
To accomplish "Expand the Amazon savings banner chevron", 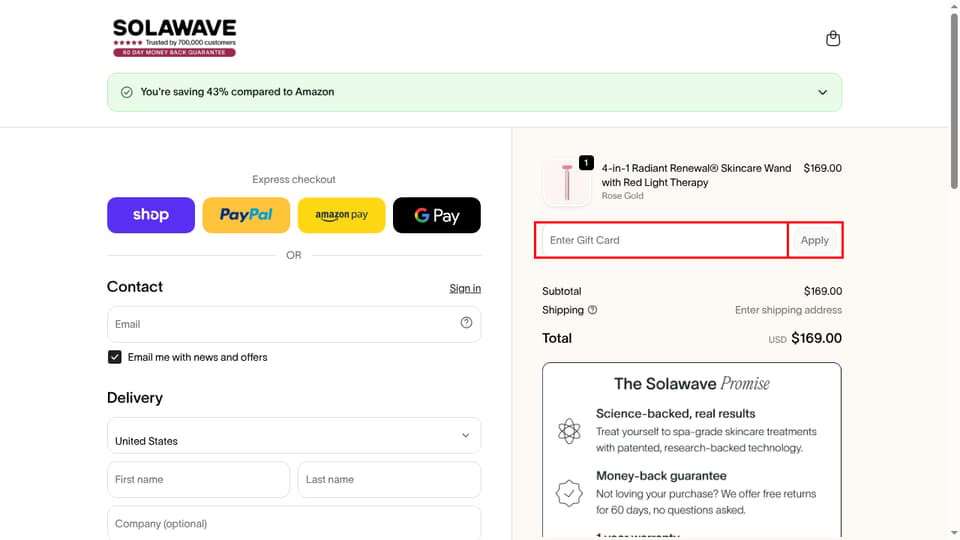I will (x=822, y=92).
